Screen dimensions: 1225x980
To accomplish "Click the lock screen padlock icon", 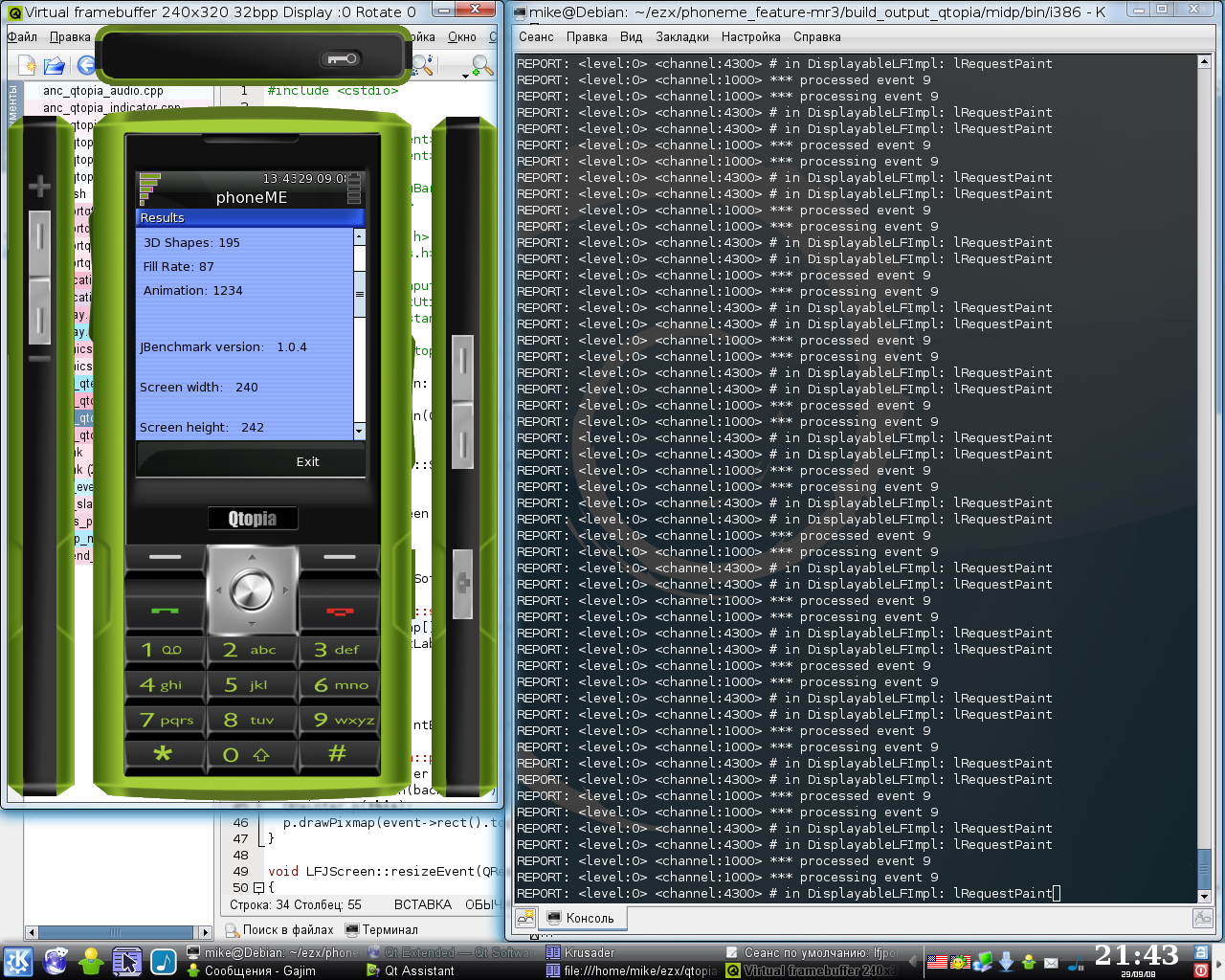I will pyautogui.click(x=1200, y=953).
